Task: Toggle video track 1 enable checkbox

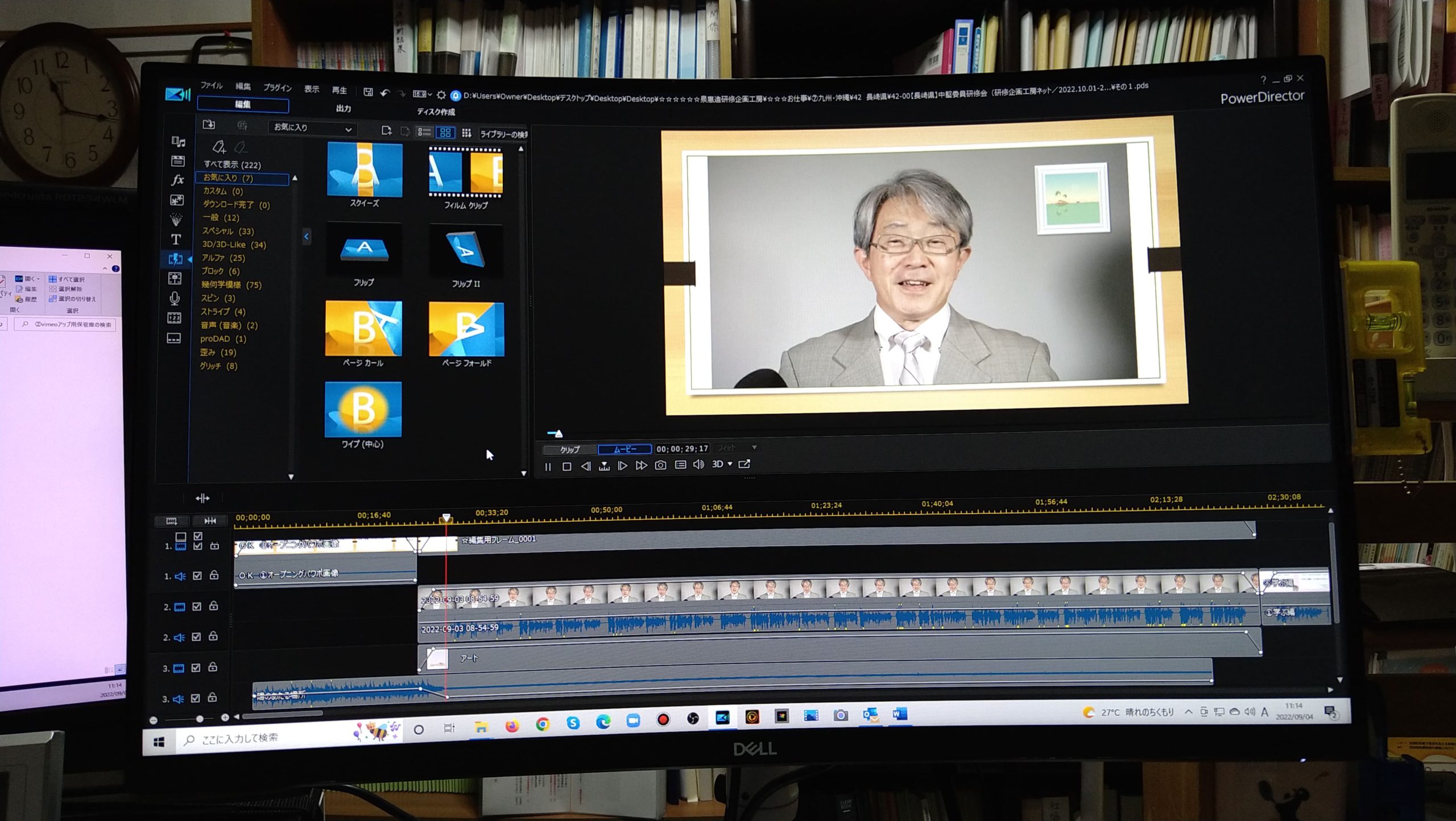Action: [x=197, y=546]
